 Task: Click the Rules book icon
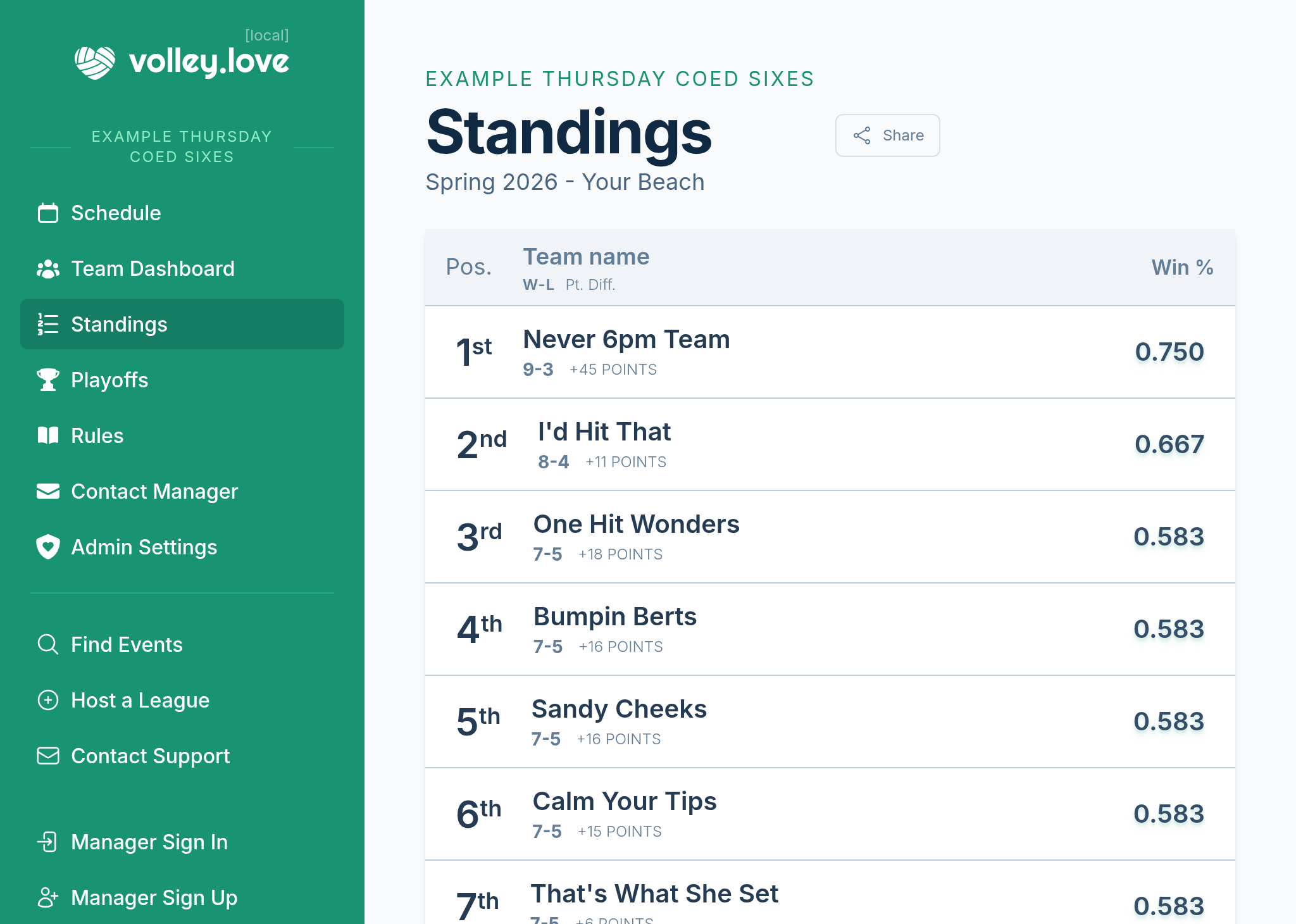[48, 436]
